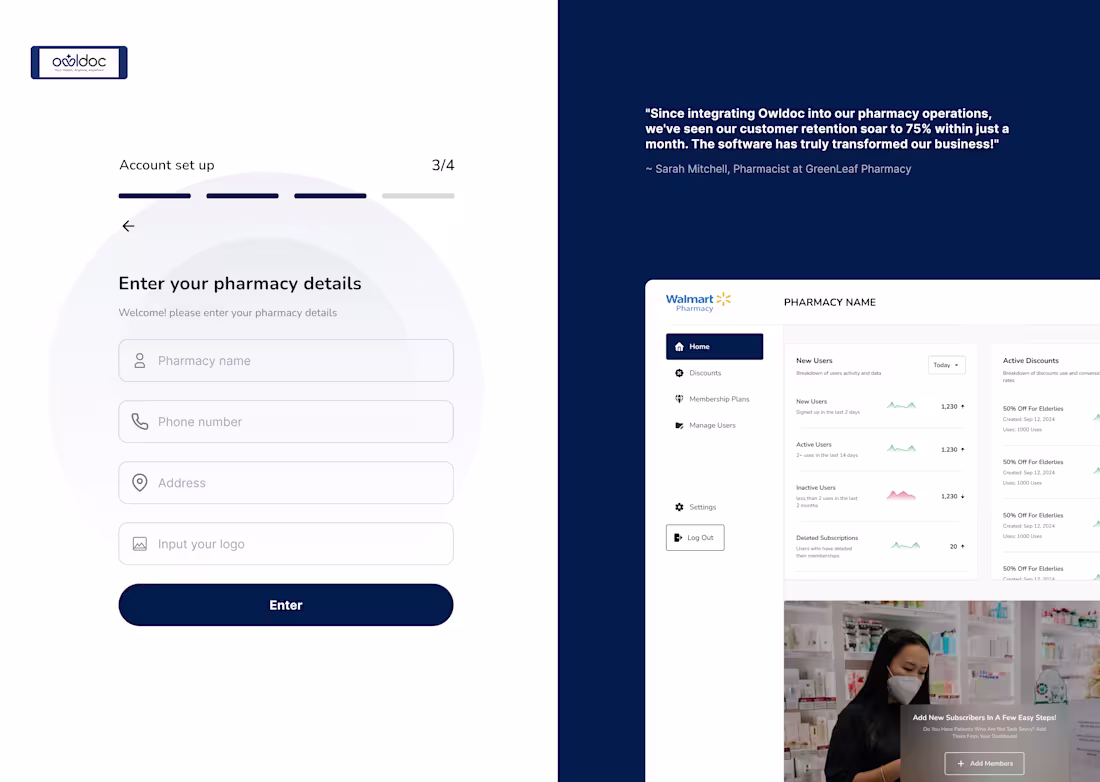1100x782 pixels.
Task: Click the person icon in Pharmacy name field
Action: click(140, 360)
